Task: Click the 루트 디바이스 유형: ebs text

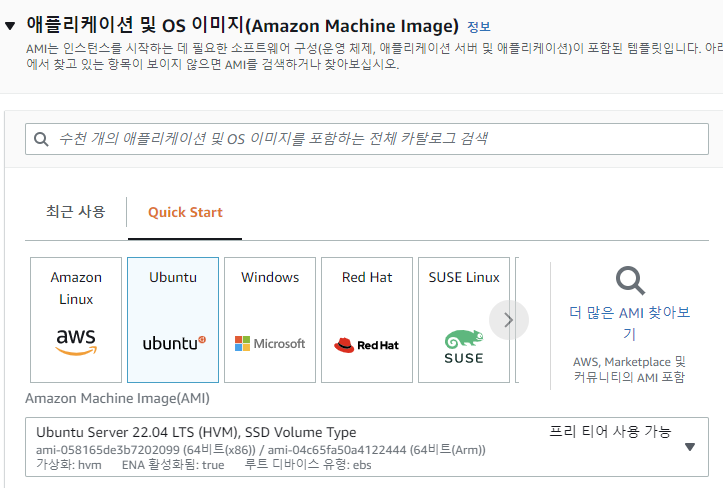Action: click(x=308, y=464)
